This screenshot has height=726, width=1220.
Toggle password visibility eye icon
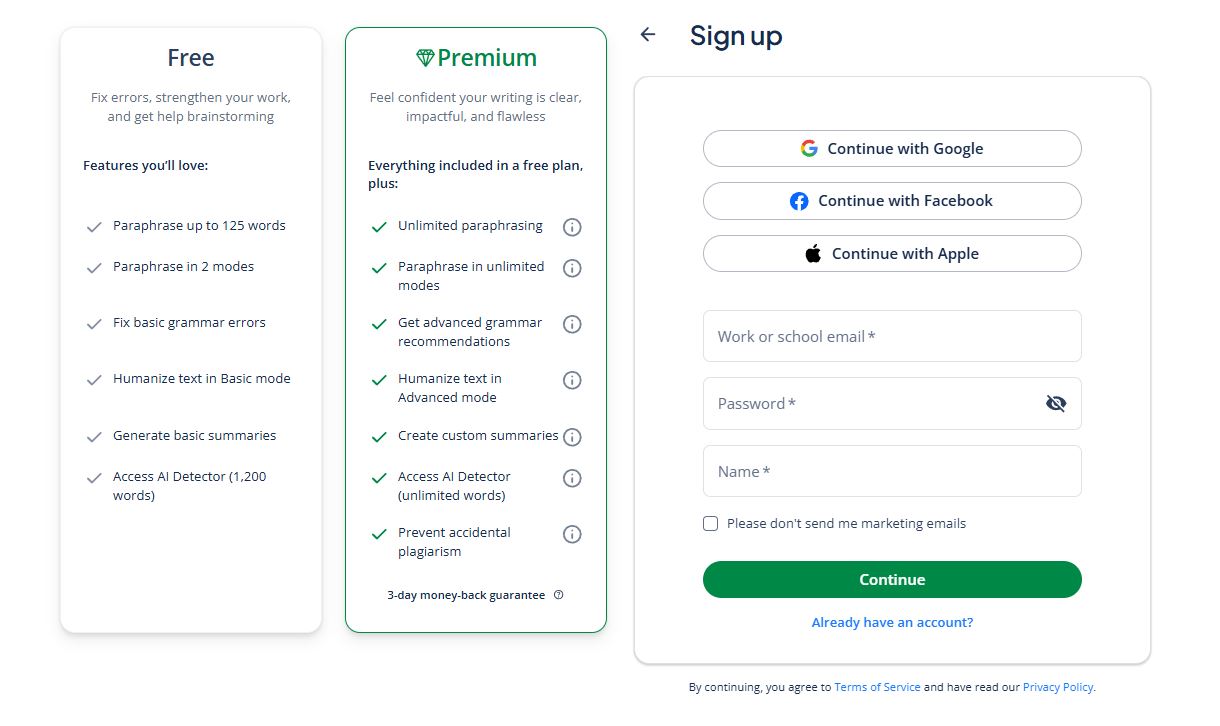click(1056, 404)
